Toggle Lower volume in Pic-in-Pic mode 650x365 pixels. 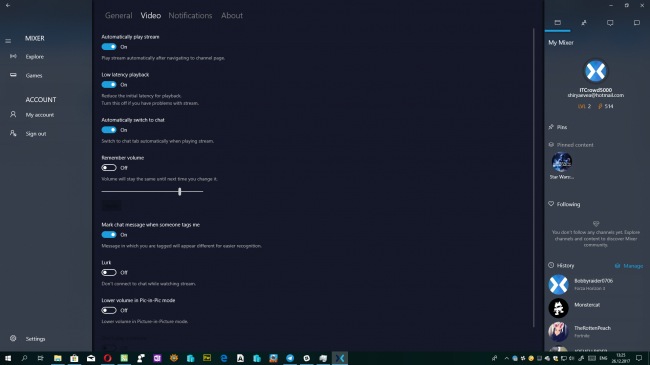109,310
